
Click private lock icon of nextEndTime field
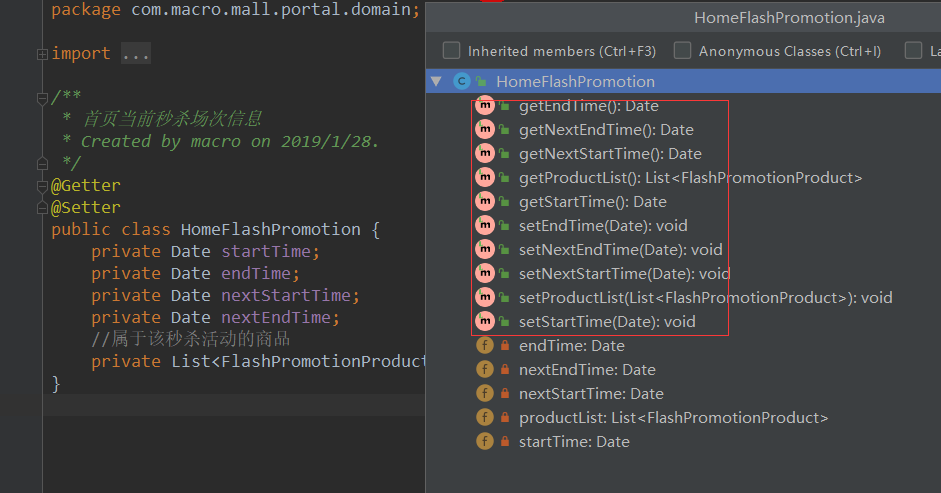[505, 369]
